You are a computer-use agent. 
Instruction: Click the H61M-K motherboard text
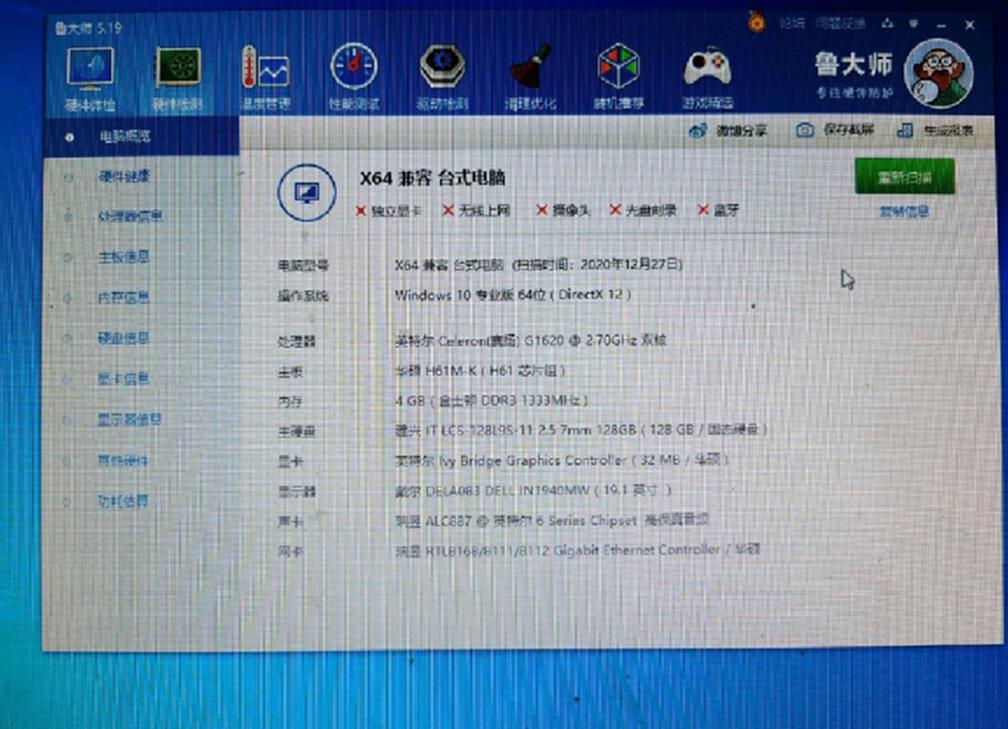pyautogui.click(x=480, y=371)
